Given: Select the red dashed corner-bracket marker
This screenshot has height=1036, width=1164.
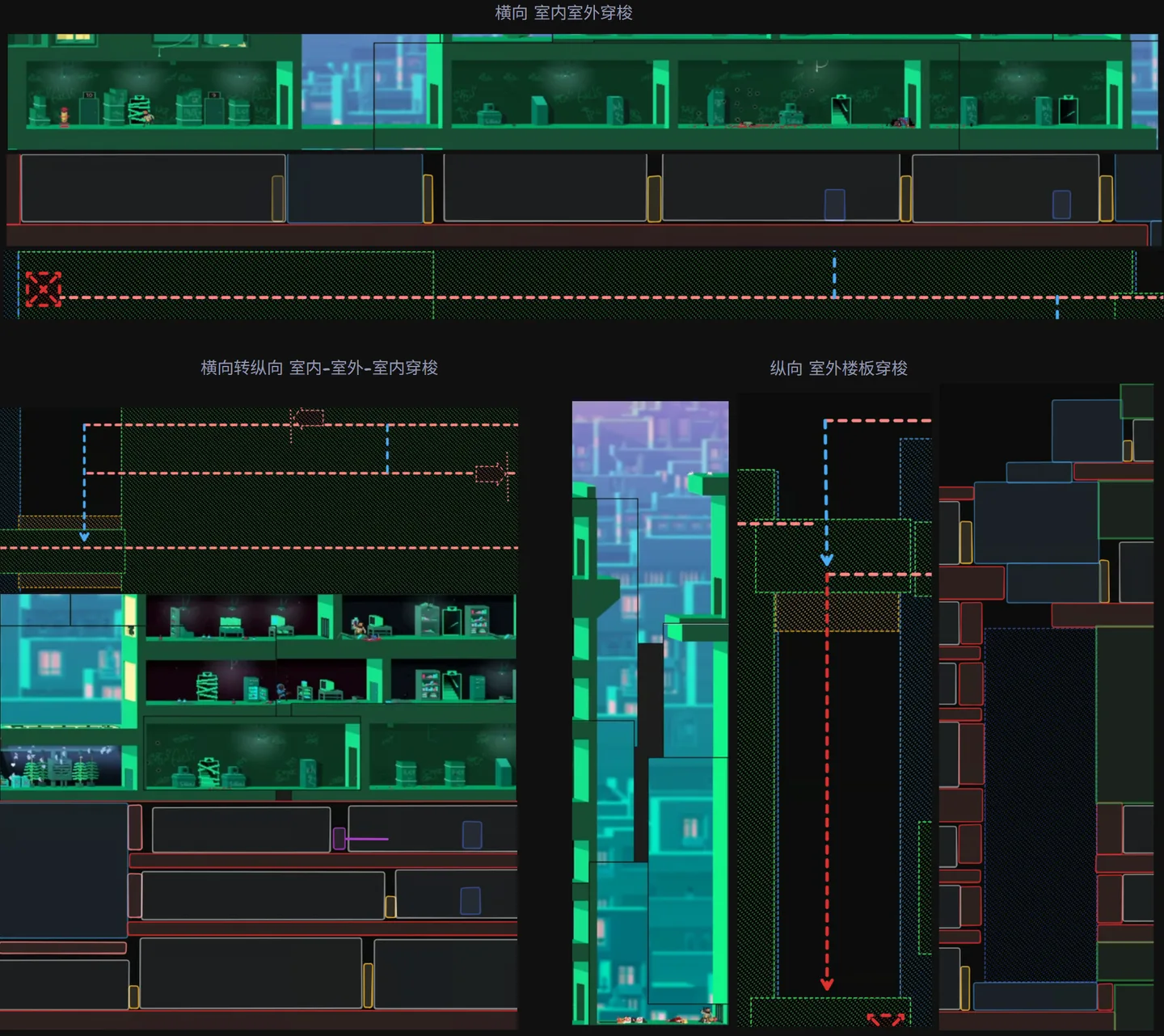Looking at the screenshot, I should (x=886, y=1019).
